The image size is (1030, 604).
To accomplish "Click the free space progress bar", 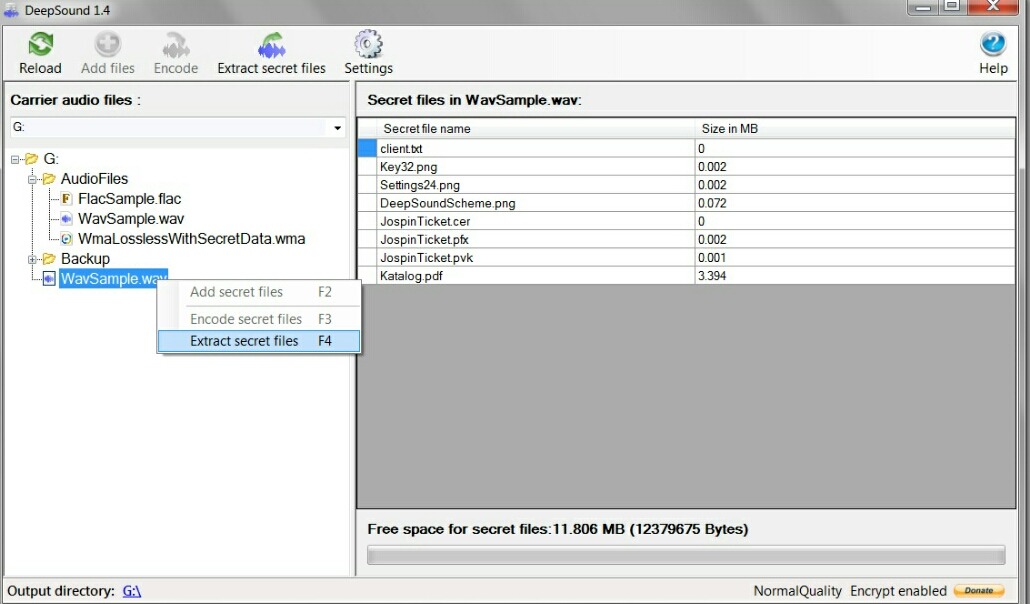I will 685,555.
